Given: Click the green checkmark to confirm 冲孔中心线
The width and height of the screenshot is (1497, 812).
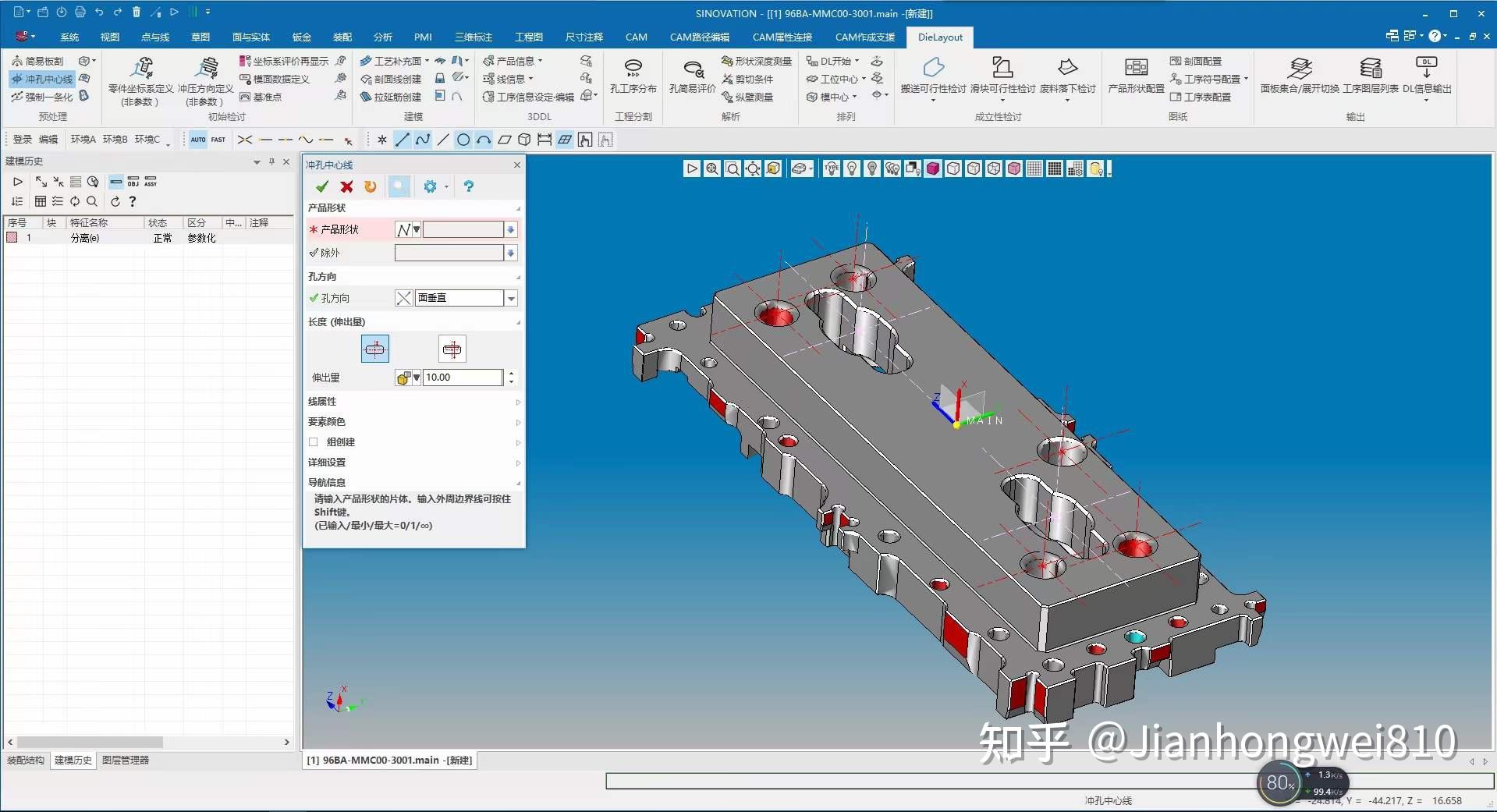Looking at the screenshot, I should point(321,186).
